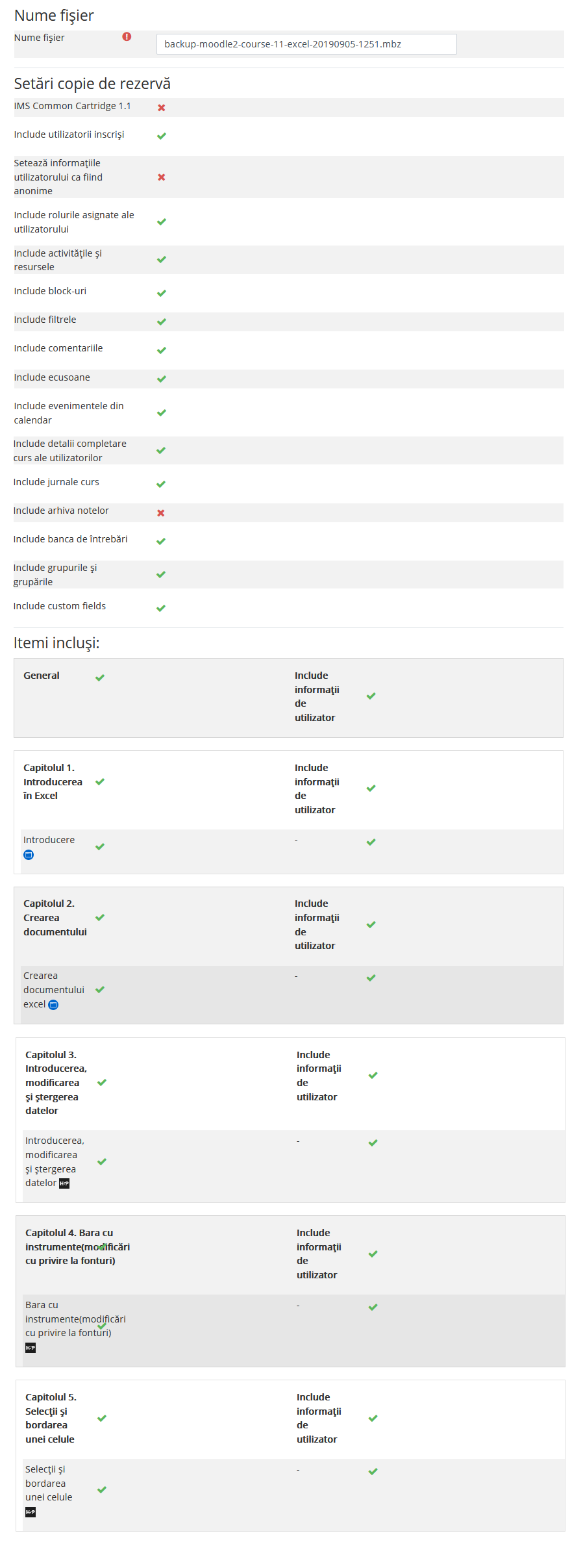Toggle the checkmark for Include custom fields
Image resolution: width=583 pixels, height=1568 pixels.
point(160,607)
